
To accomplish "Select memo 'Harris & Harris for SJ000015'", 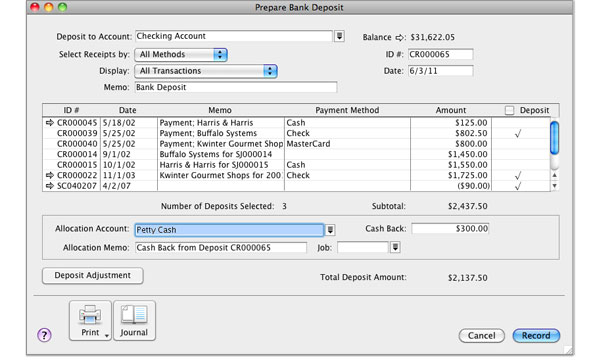I will point(214,165).
